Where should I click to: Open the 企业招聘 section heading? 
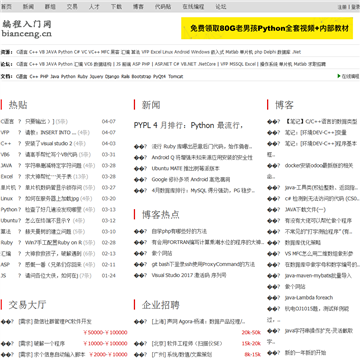pos(161,305)
